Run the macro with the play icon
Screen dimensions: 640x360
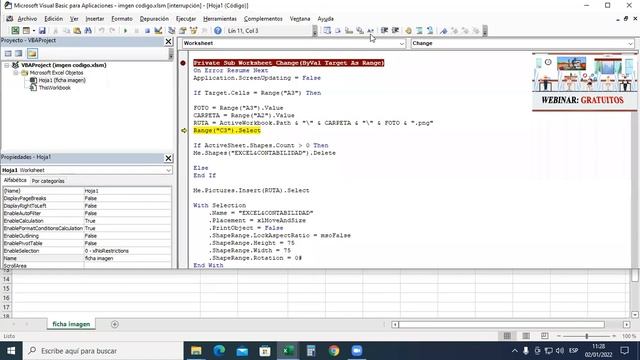pos(125,31)
